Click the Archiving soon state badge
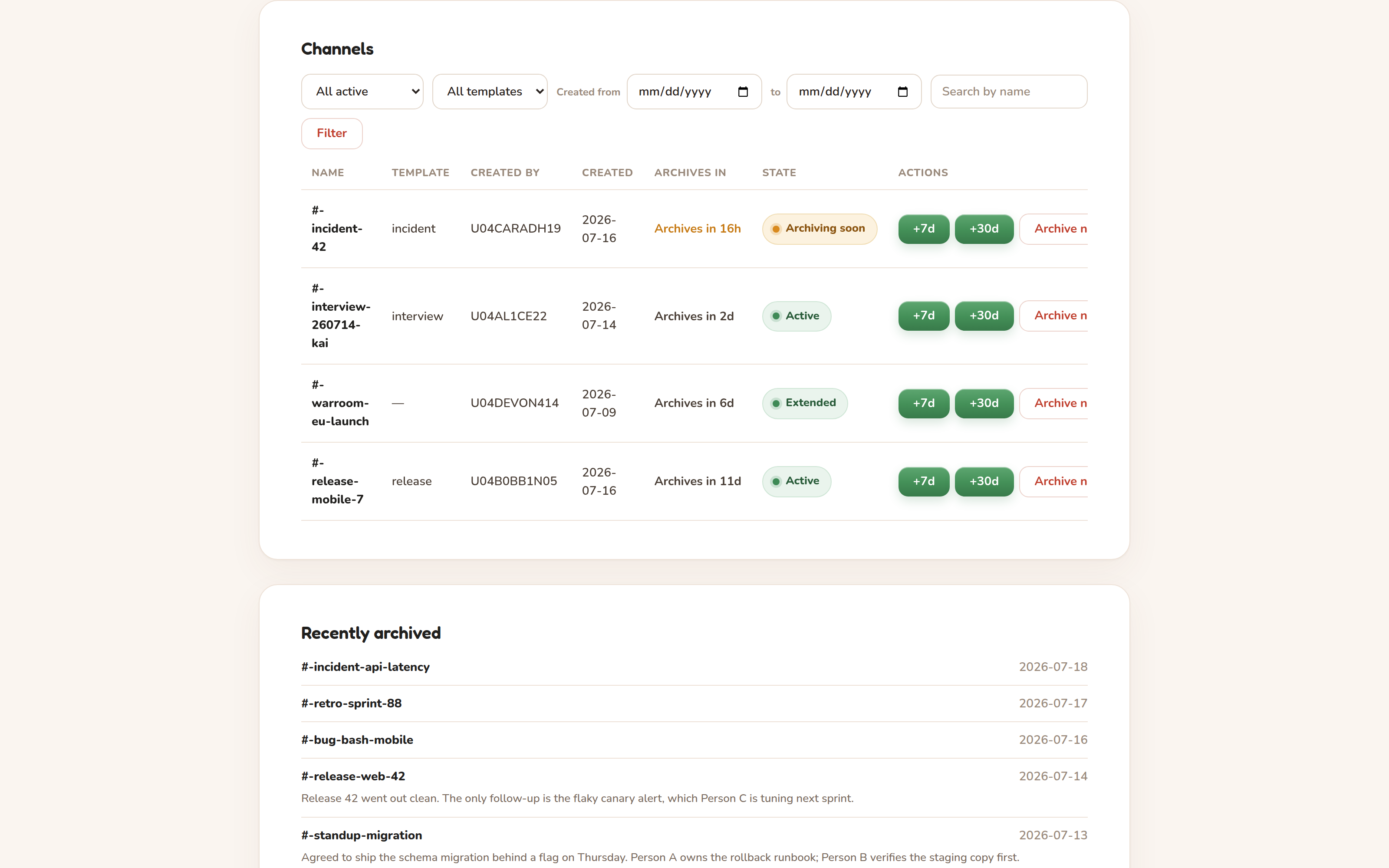Image resolution: width=1389 pixels, height=868 pixels. point(819,228)
